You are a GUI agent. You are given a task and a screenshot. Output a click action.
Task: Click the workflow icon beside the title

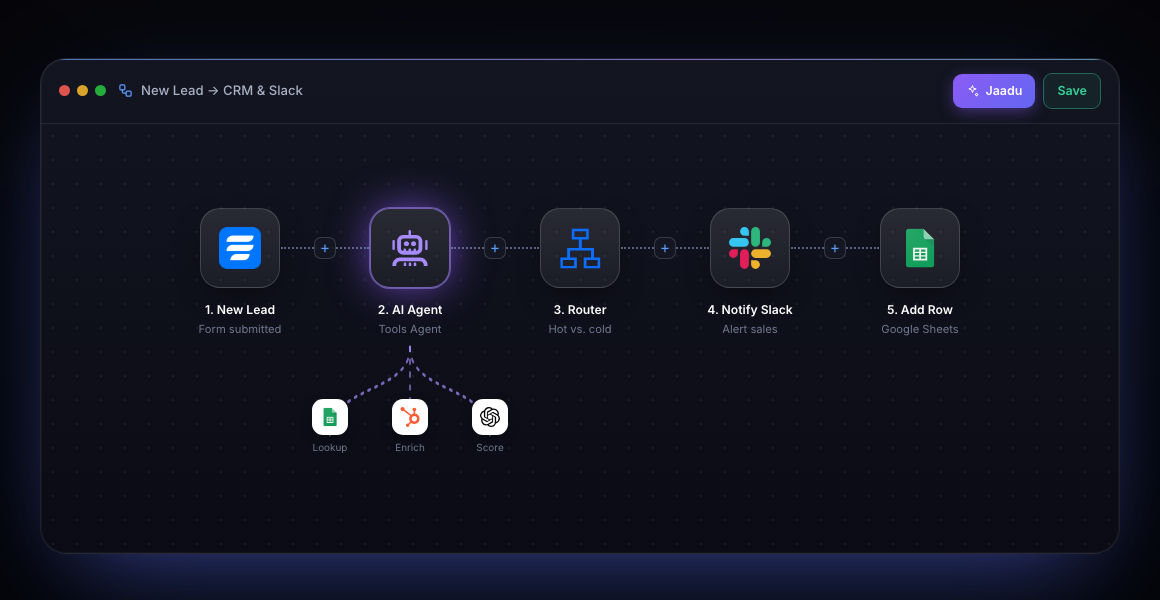tap(126, 91)
